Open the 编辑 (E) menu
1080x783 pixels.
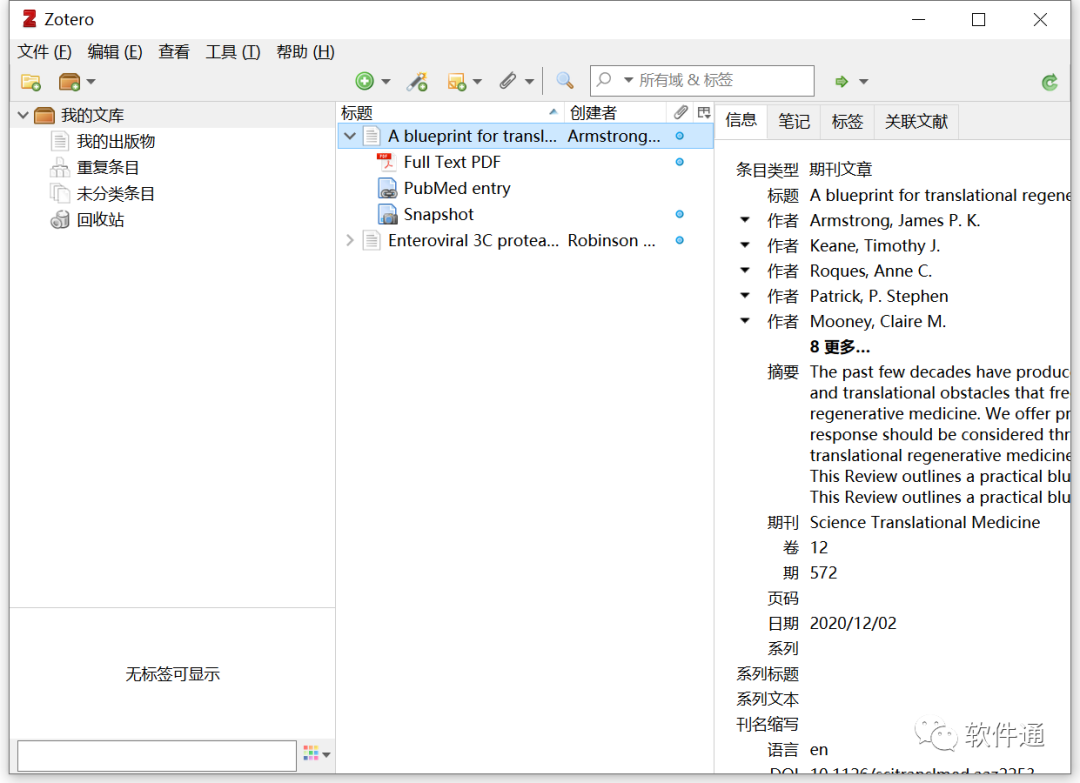(x=114, y=52)
